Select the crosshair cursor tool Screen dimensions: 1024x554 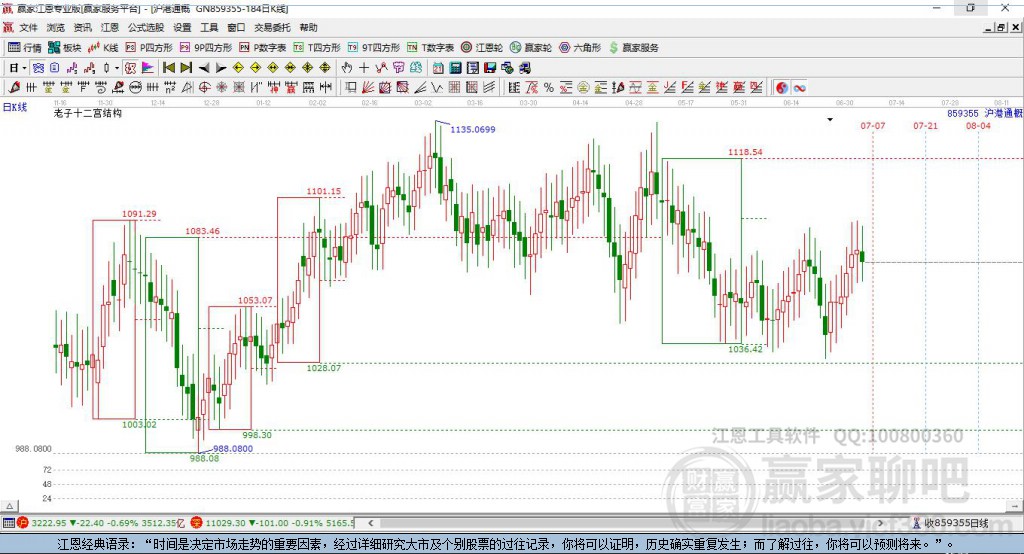click(x=364, y=68)
